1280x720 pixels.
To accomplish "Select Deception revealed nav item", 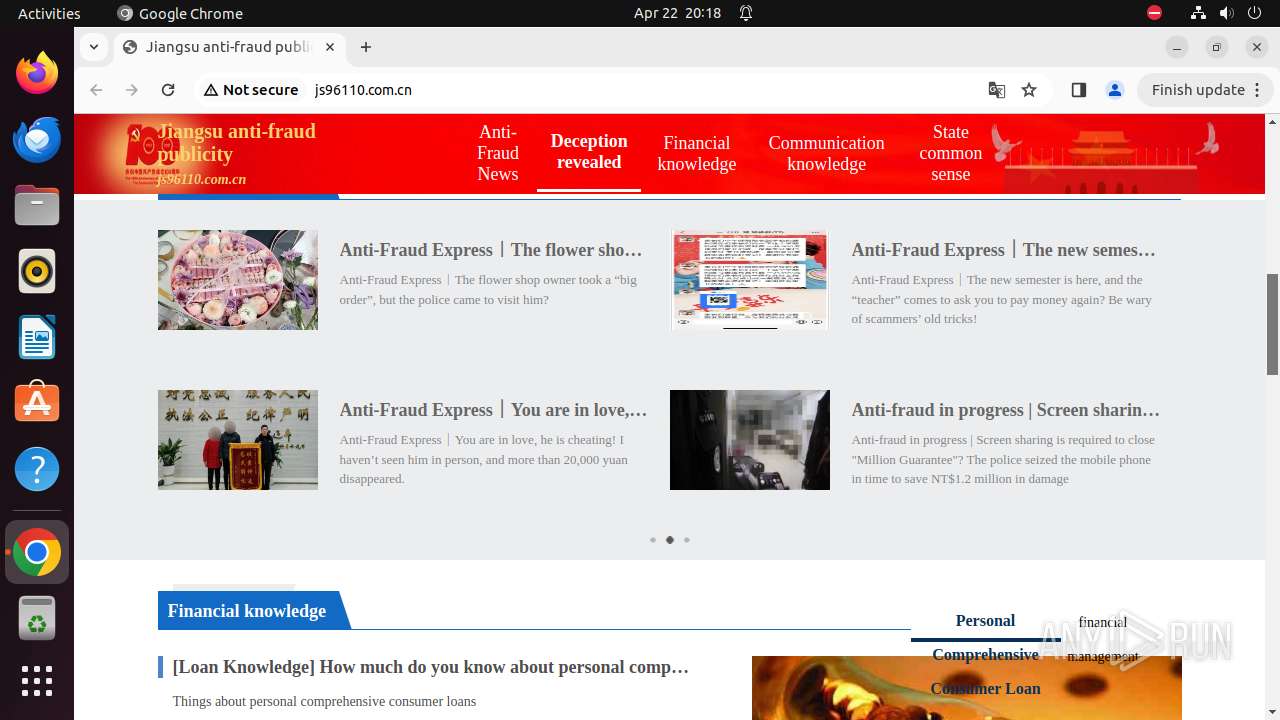I will click(589, 152).
